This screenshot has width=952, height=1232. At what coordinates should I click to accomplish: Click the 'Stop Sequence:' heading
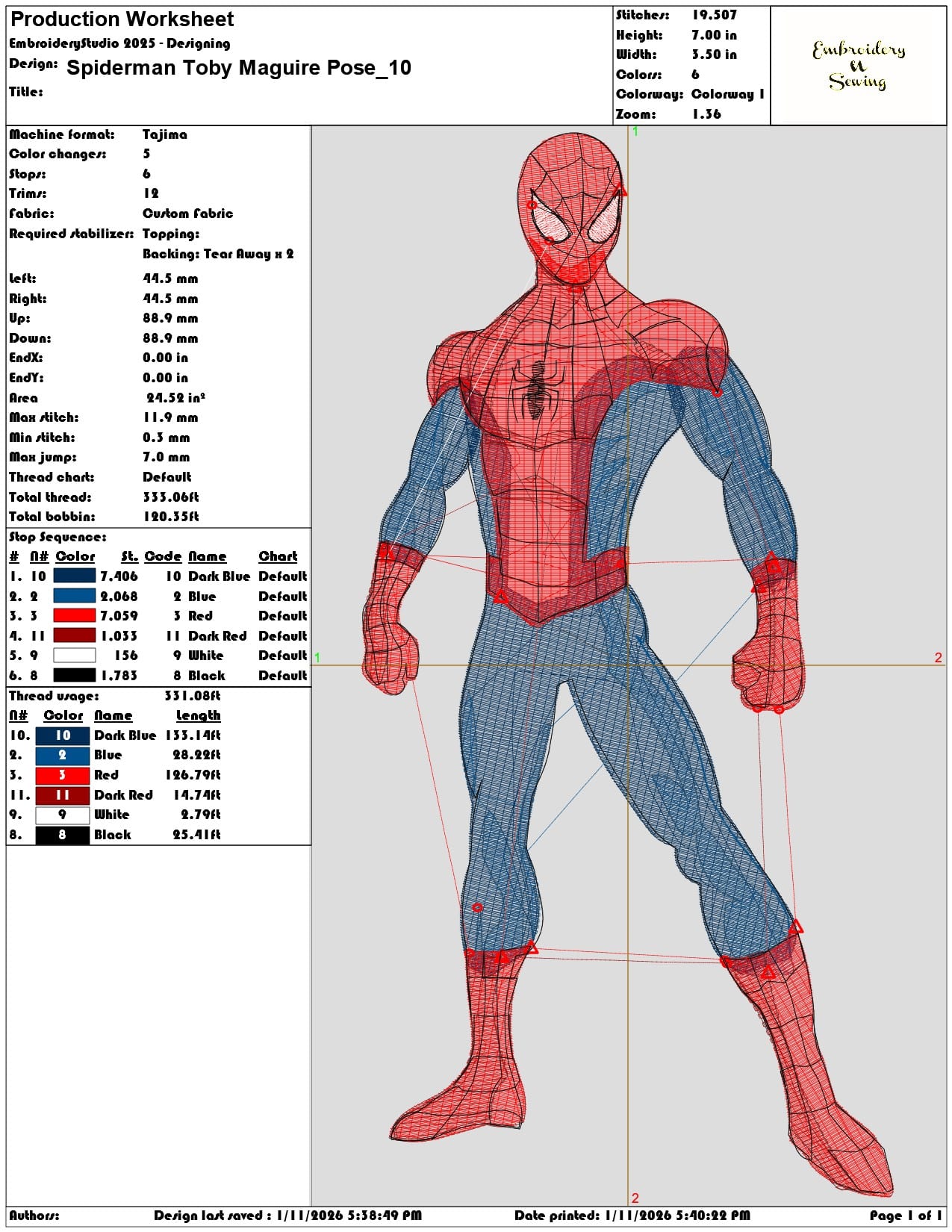pos(57,537)
